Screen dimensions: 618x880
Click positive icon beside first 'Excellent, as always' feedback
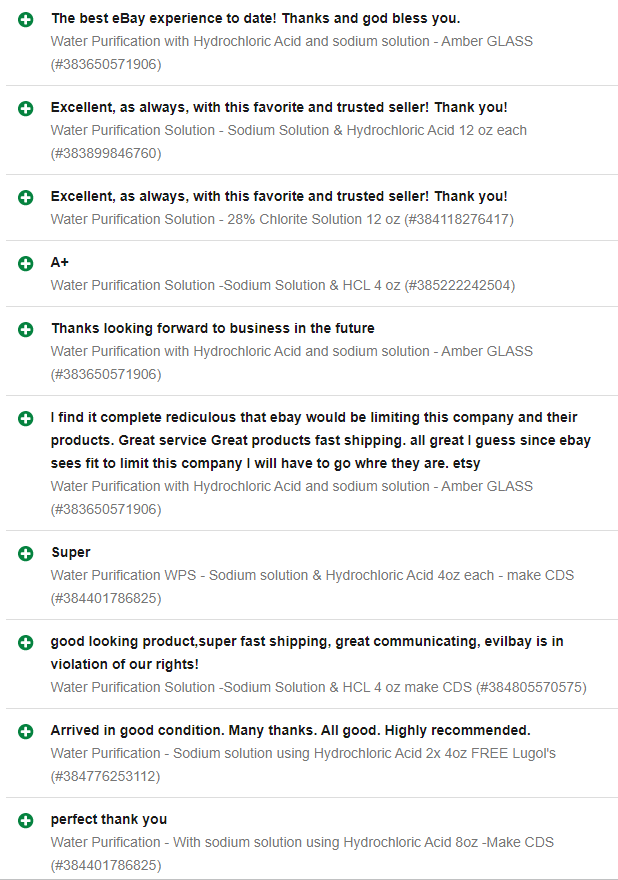pos(25,108)
